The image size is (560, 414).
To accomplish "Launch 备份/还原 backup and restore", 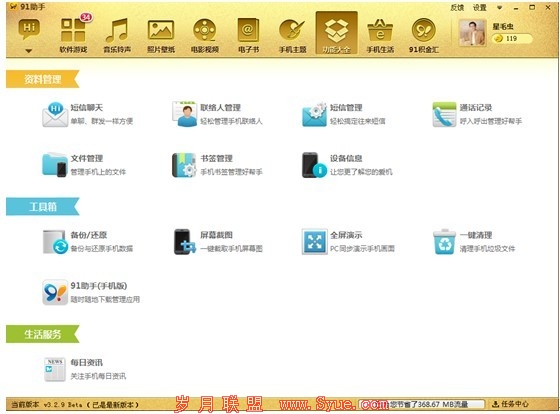I will [88, 241].
